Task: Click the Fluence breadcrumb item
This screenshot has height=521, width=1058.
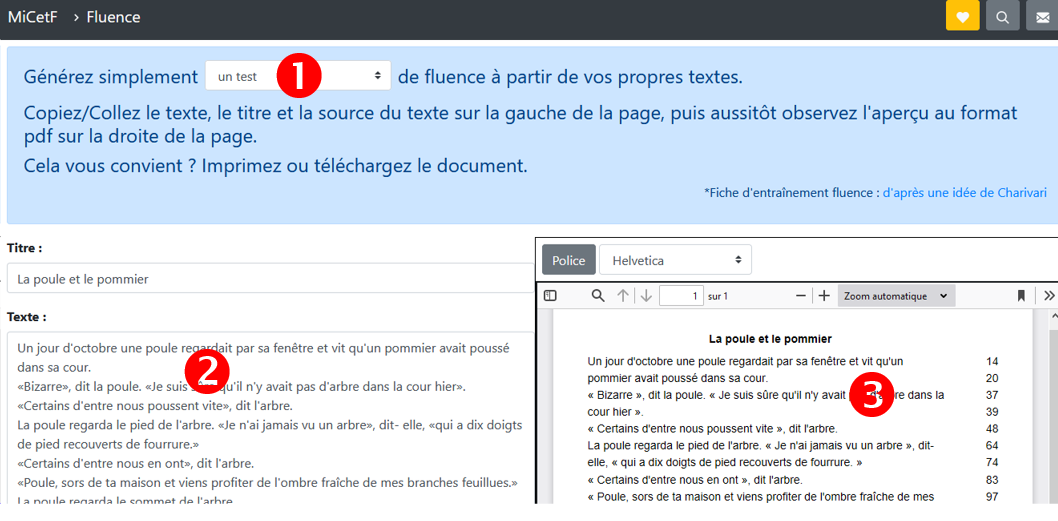Action: pyautogui.click(x=113, y=17)
